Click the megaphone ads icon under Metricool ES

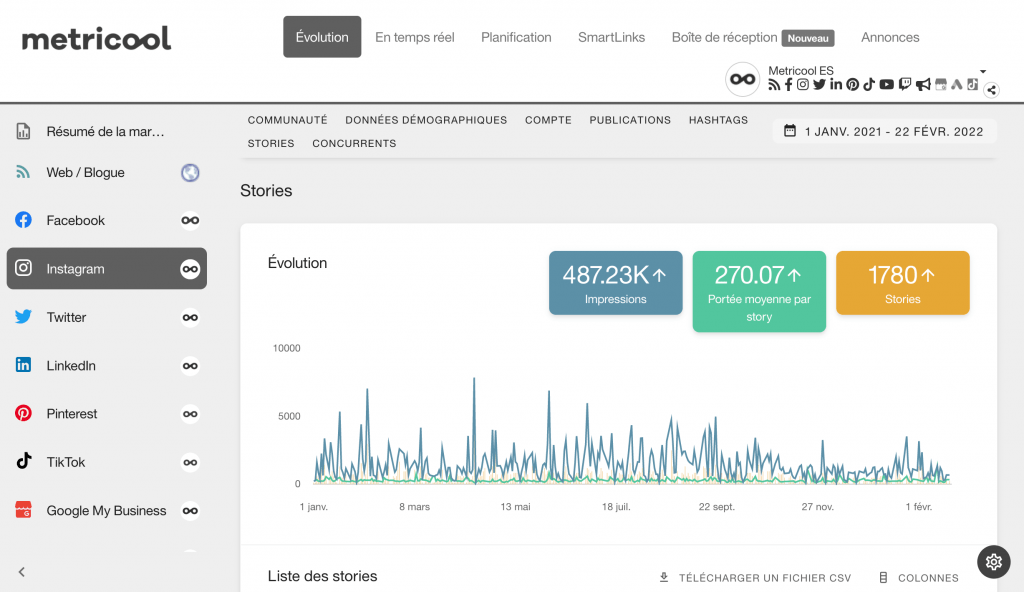923,85
